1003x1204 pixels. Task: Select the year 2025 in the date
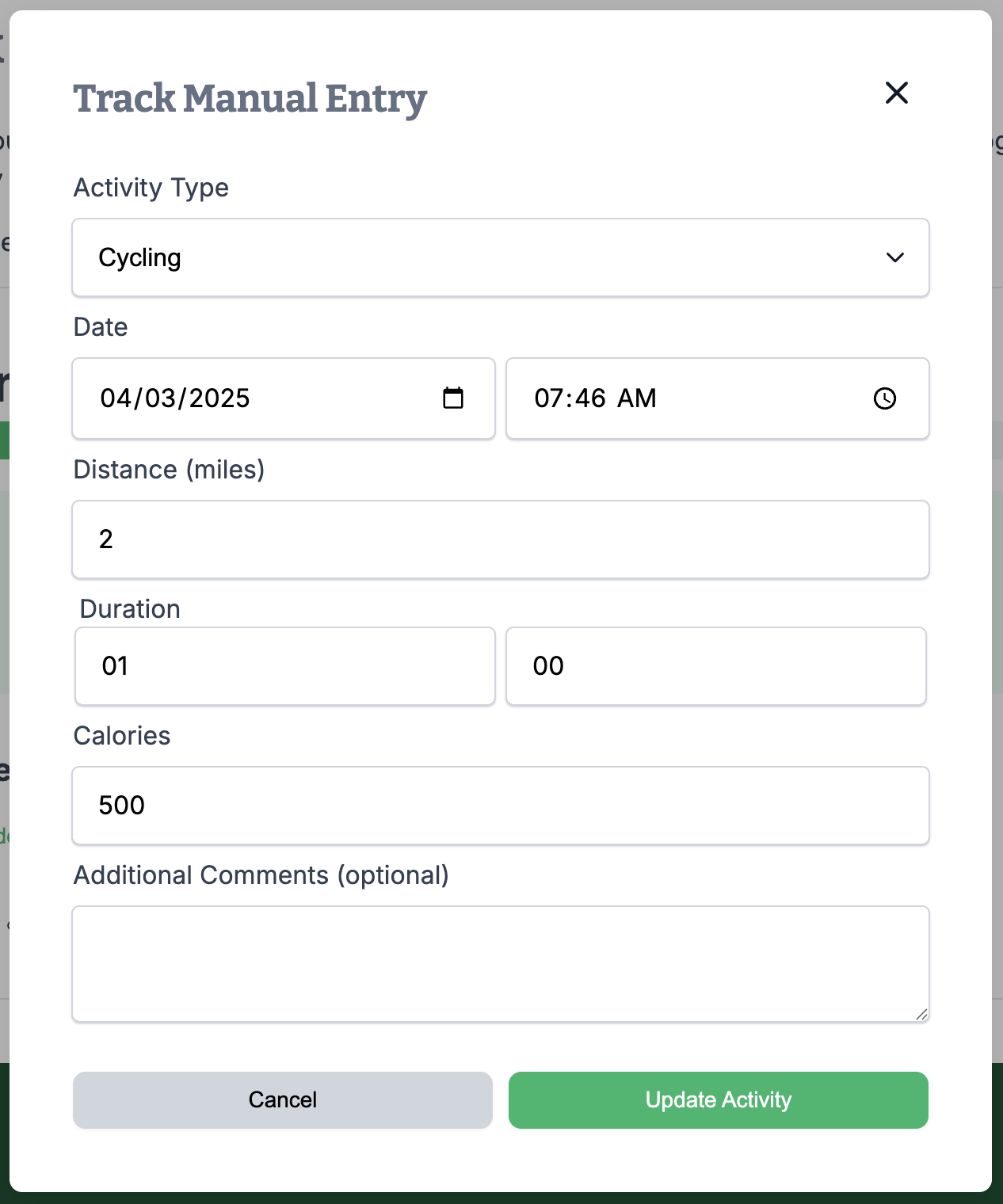tap(219, 398)
